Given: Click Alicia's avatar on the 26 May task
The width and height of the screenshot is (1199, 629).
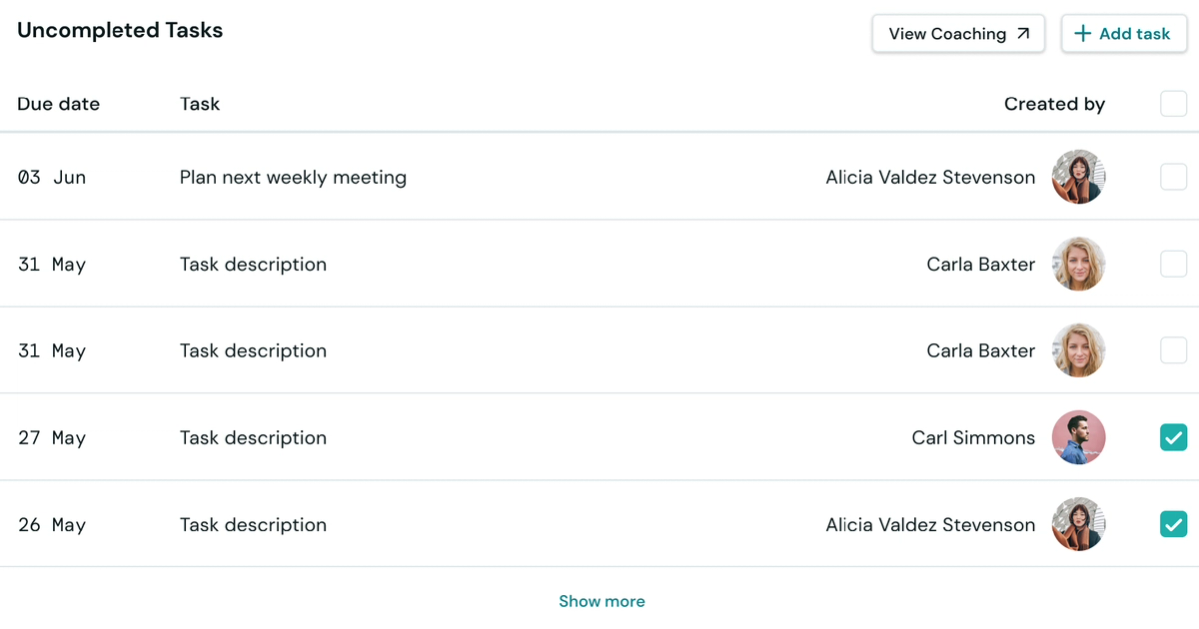Looking at the screenshot, I should (x=1078, y=525).
